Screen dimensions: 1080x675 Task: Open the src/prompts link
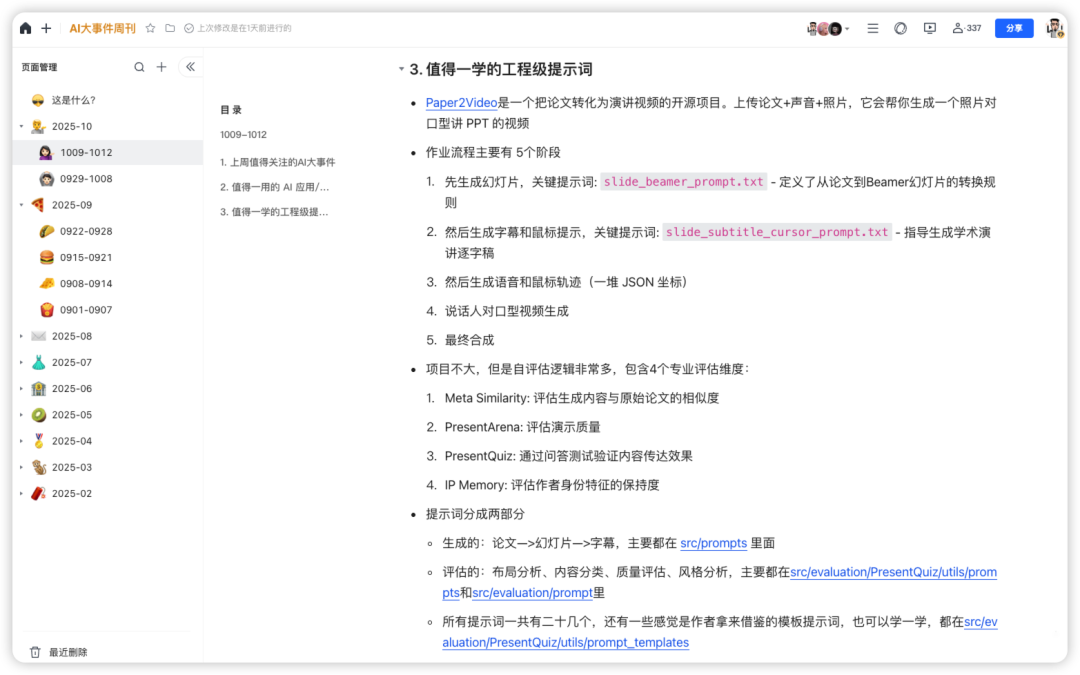click(x=713, y=543)
